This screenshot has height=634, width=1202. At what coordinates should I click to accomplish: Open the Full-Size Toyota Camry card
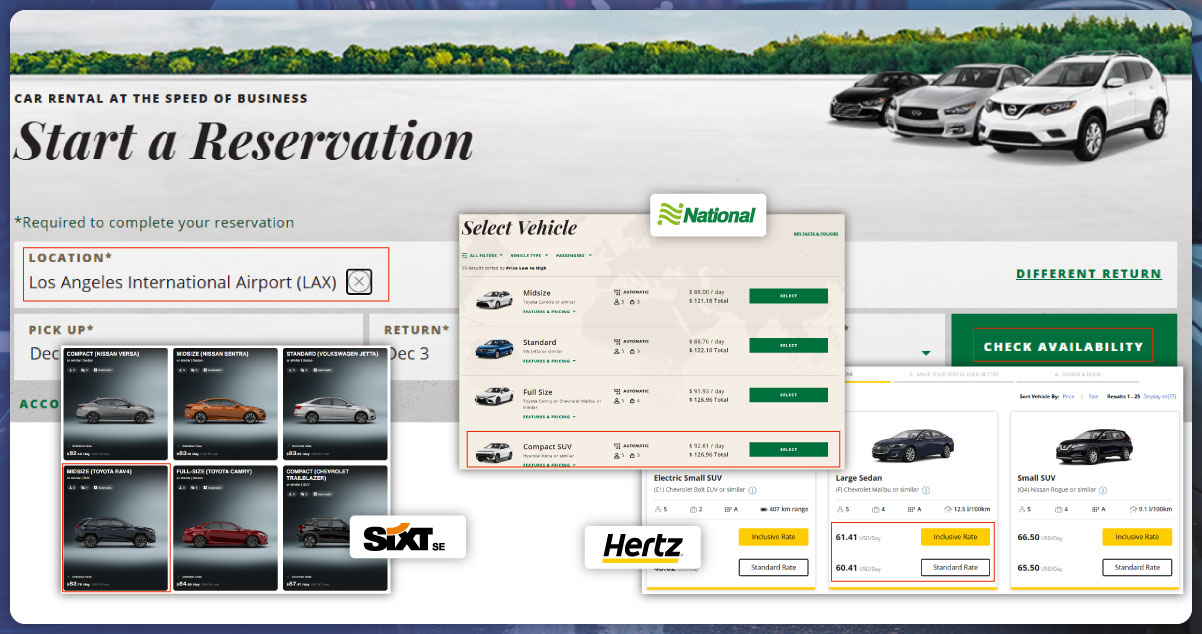pyautogui.click(x=226, y=528)
